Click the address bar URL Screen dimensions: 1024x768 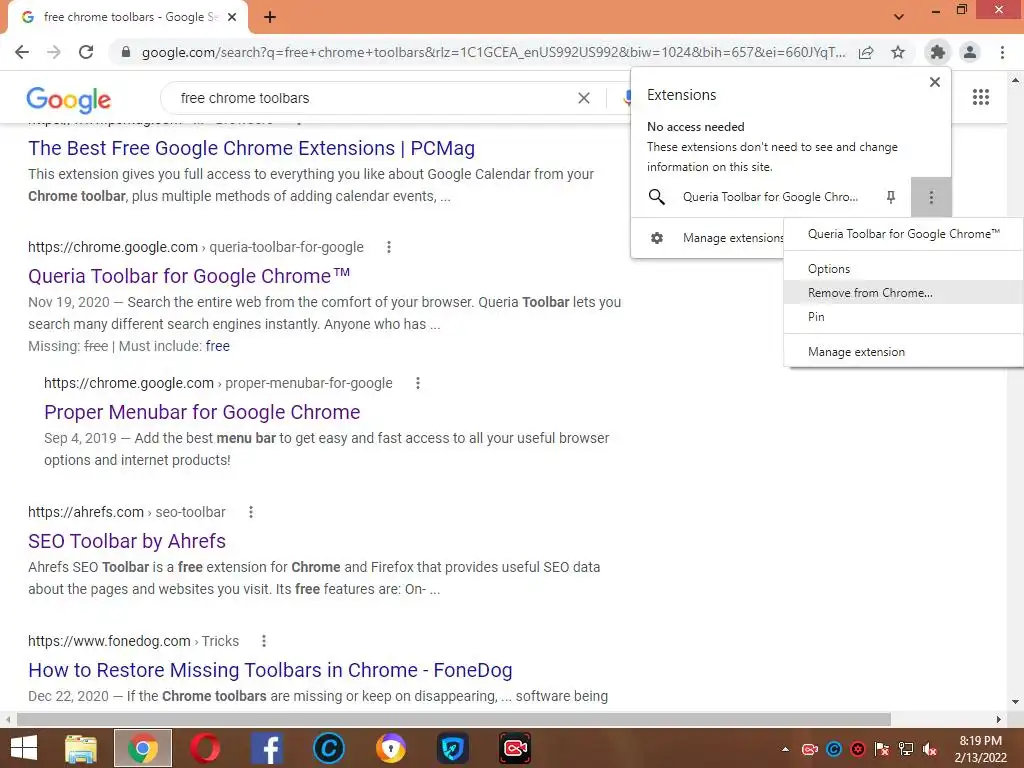coord(494,52)
